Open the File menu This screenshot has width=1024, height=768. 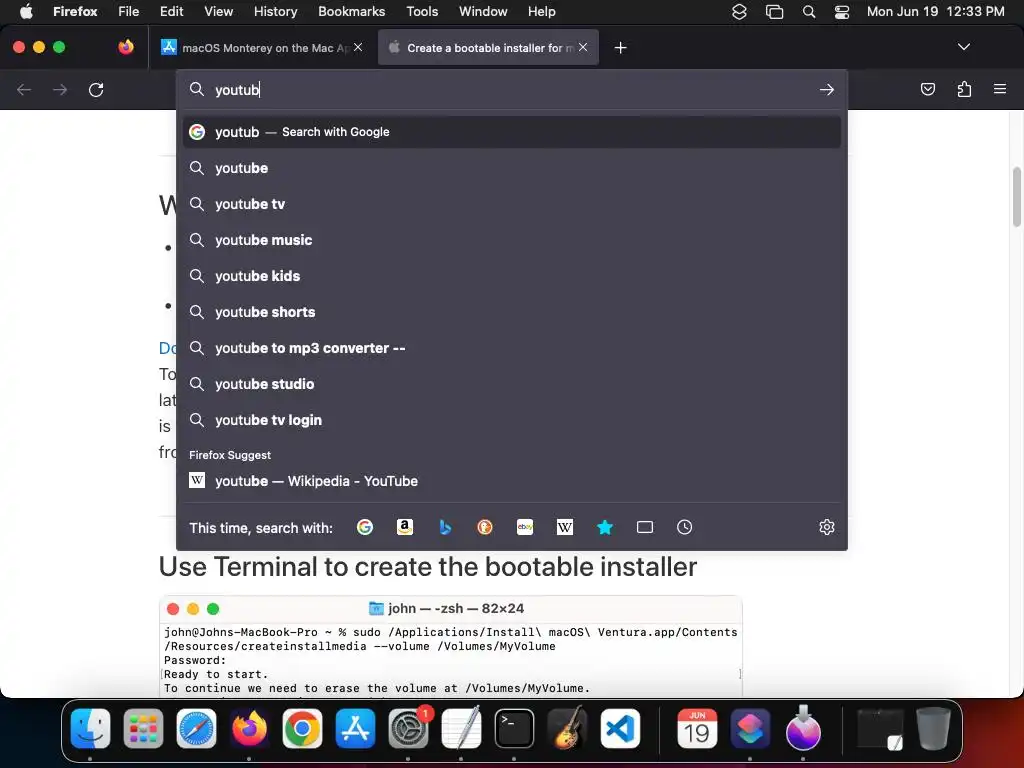128,12
